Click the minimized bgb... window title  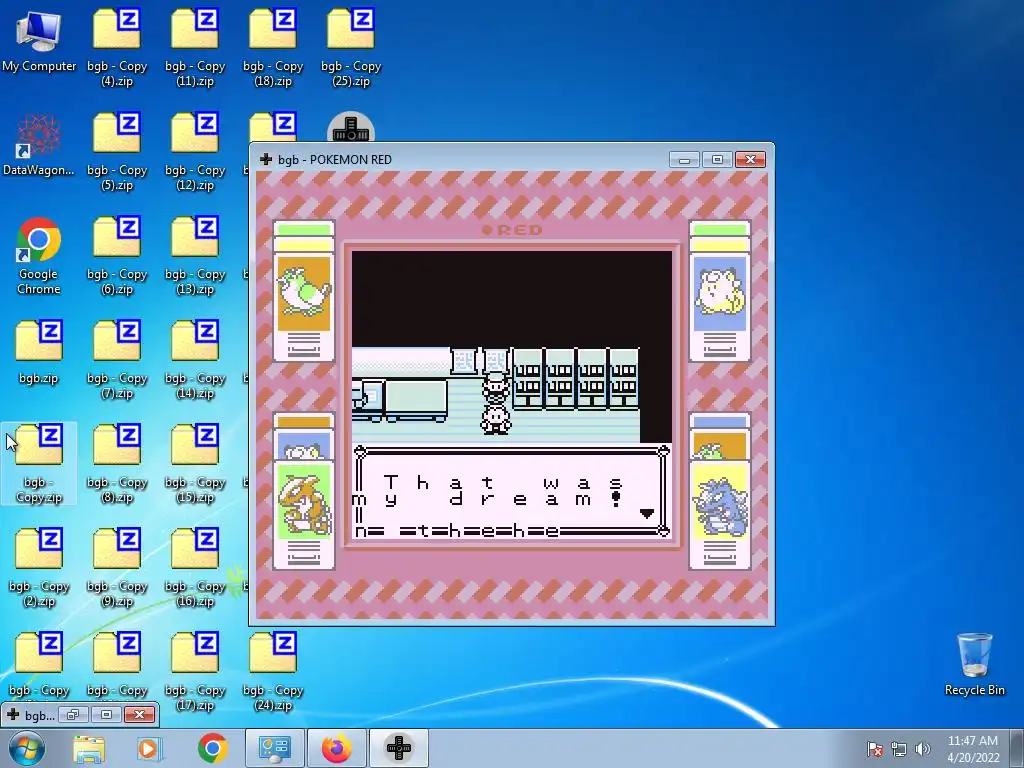click(x=39, y=715)
